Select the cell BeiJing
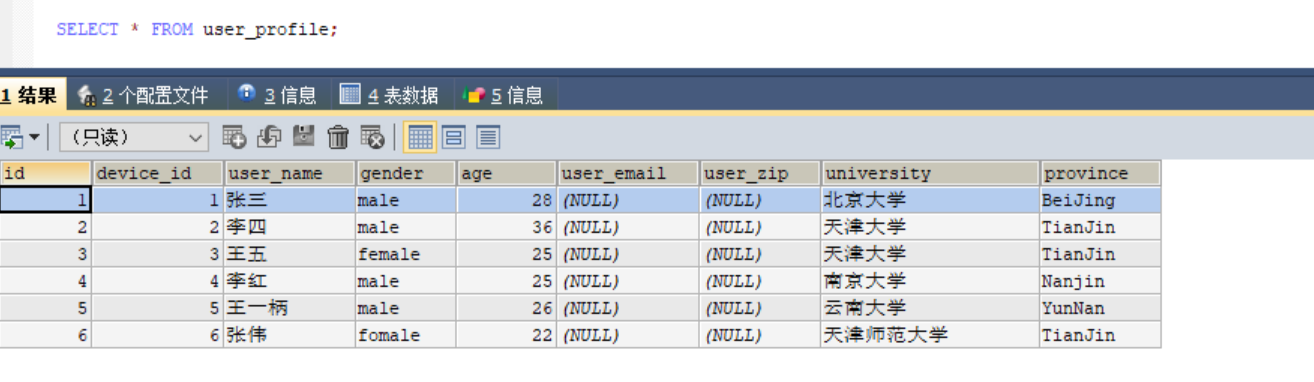This screenshot has width=1314, height=382. click(x=1101, y=200)
